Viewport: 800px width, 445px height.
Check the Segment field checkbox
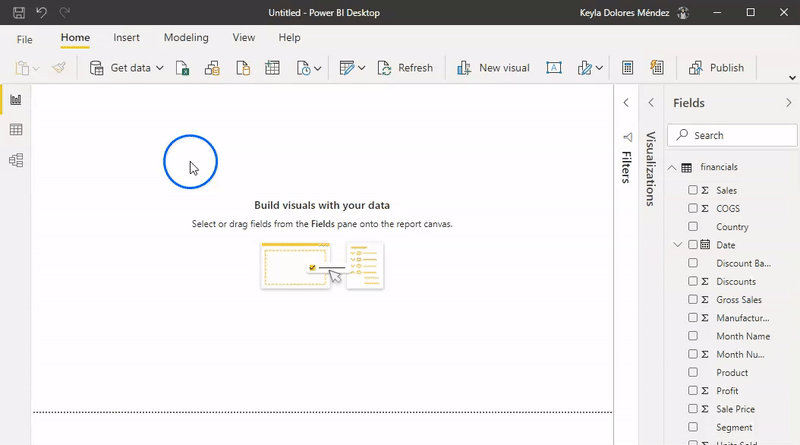pos(692,427)
